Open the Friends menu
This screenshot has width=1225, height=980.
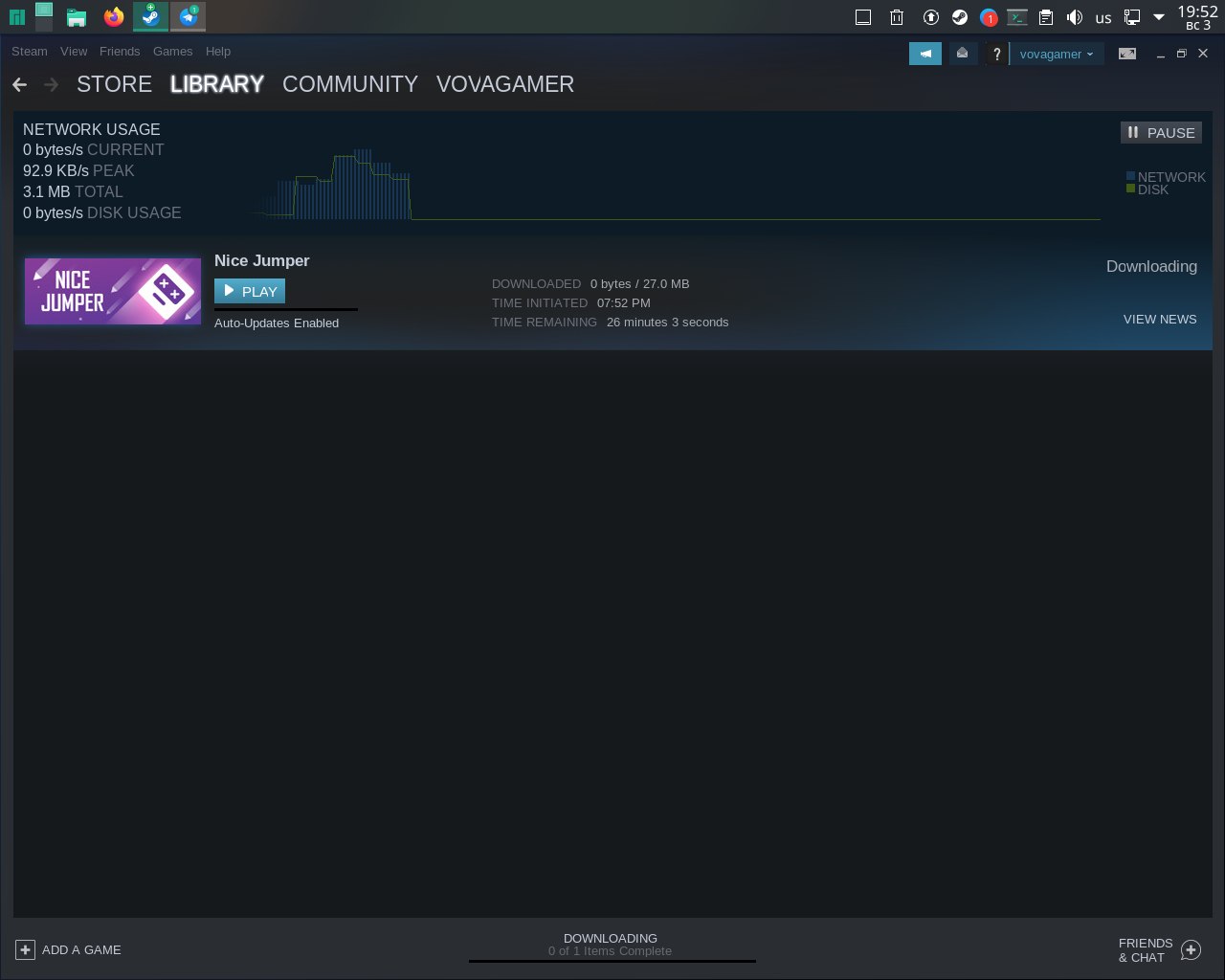pyautogui.click(x=120, y=51)
